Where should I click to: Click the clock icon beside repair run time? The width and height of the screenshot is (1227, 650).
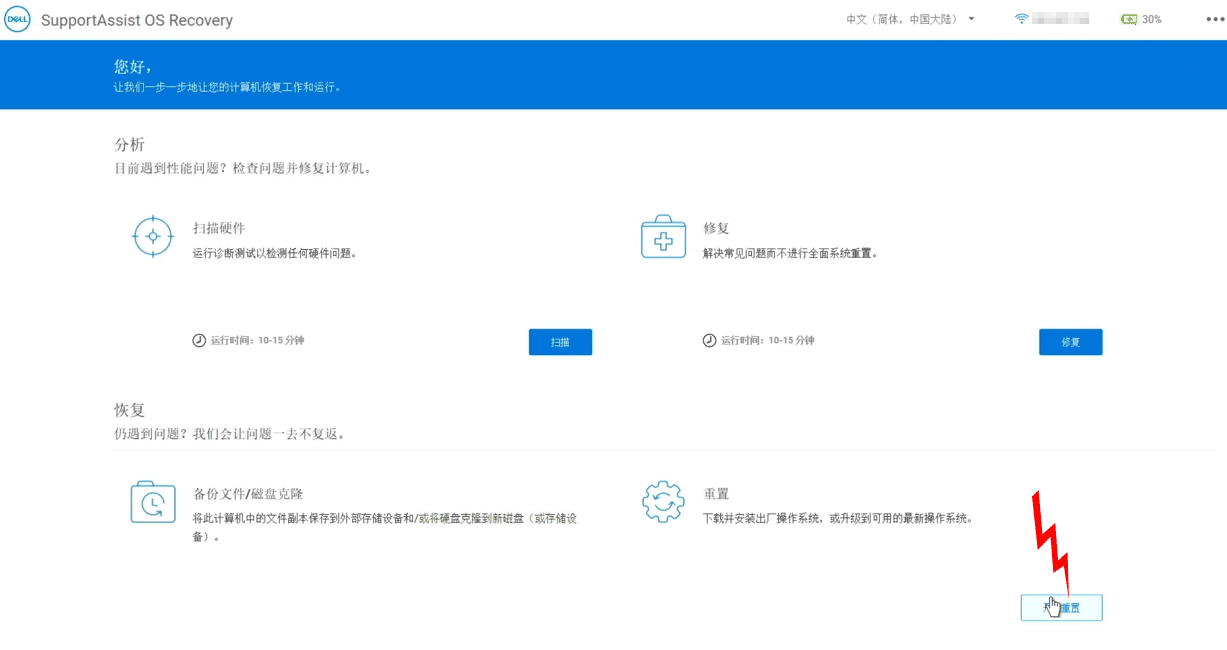point(709,341)
